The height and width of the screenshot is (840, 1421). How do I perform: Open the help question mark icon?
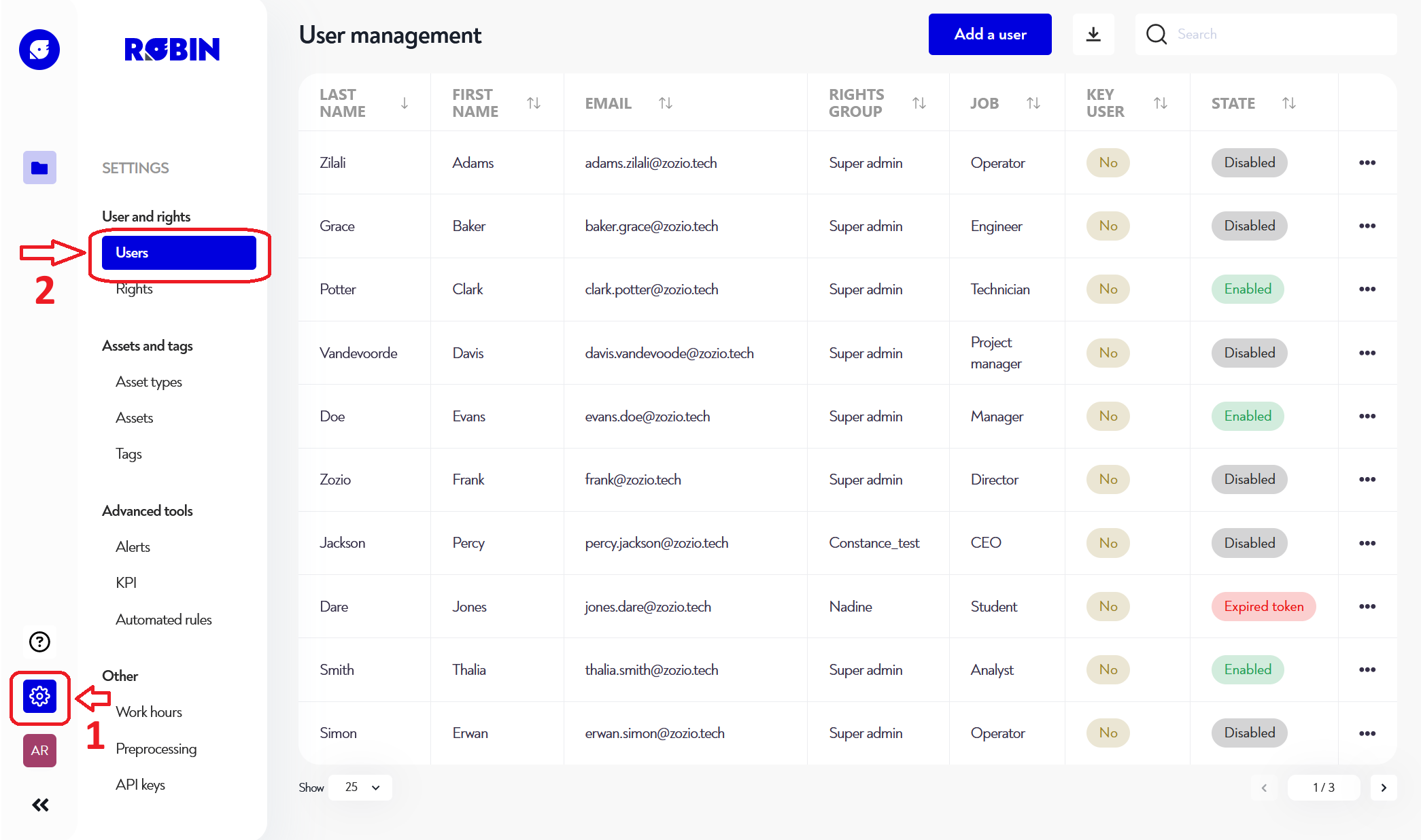(39, 642)
